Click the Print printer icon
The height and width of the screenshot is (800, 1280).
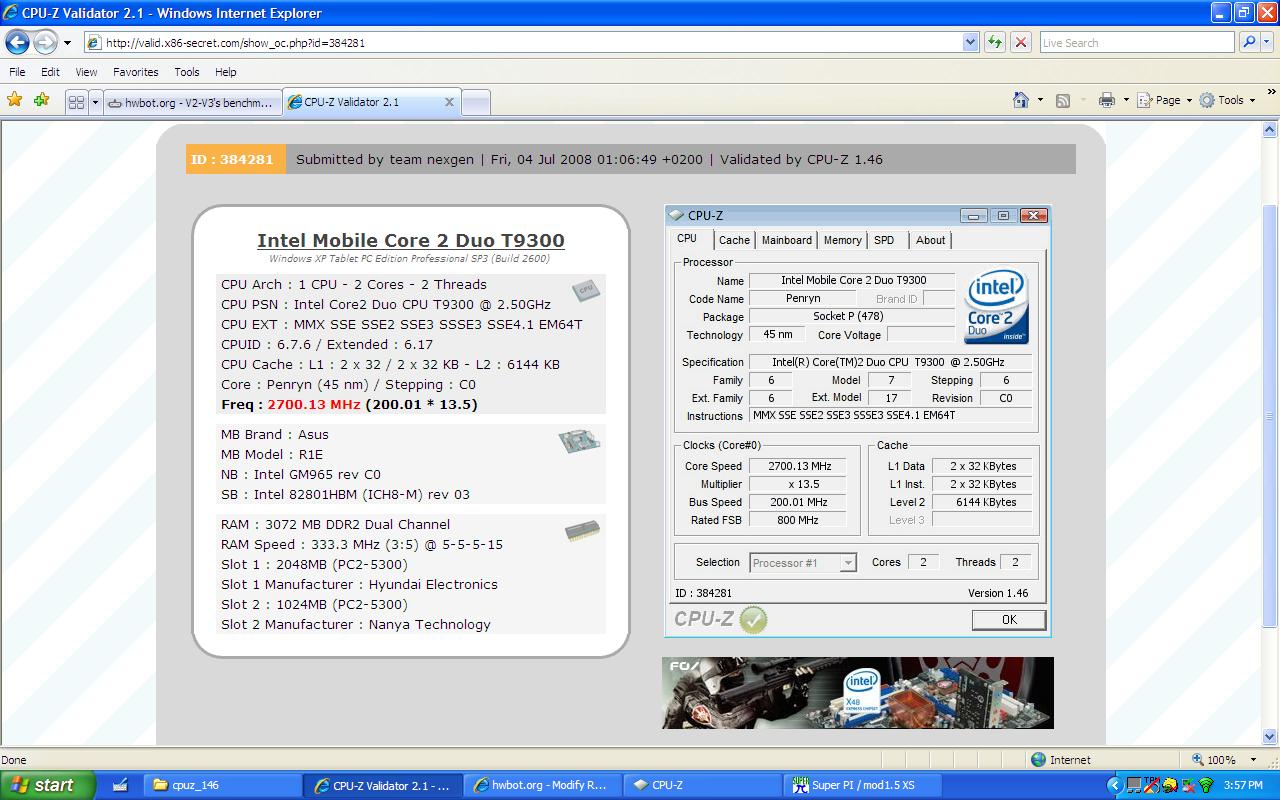point(1106,100)
